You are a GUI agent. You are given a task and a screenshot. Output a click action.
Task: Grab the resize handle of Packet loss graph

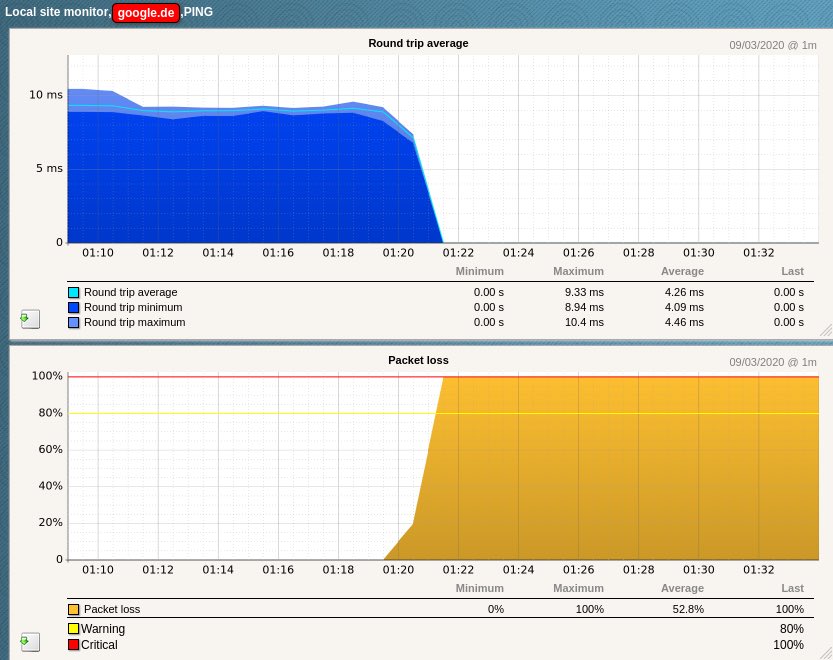(x=826, y=654)
